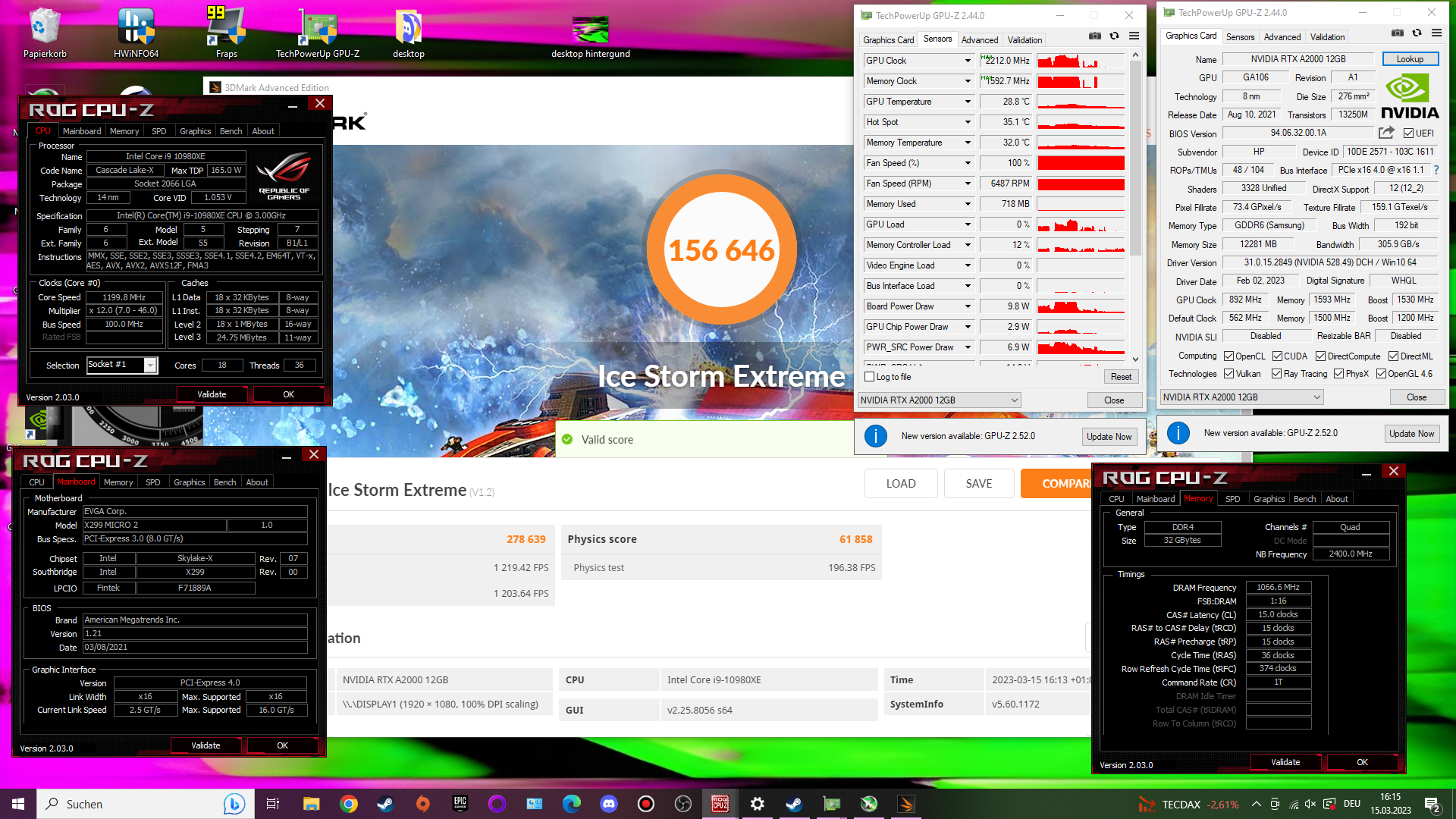Screen dimensions: 1456x819
Task: Click SAVE button in 3DMark
Action: pyautogui.click(x=979, y=484)
